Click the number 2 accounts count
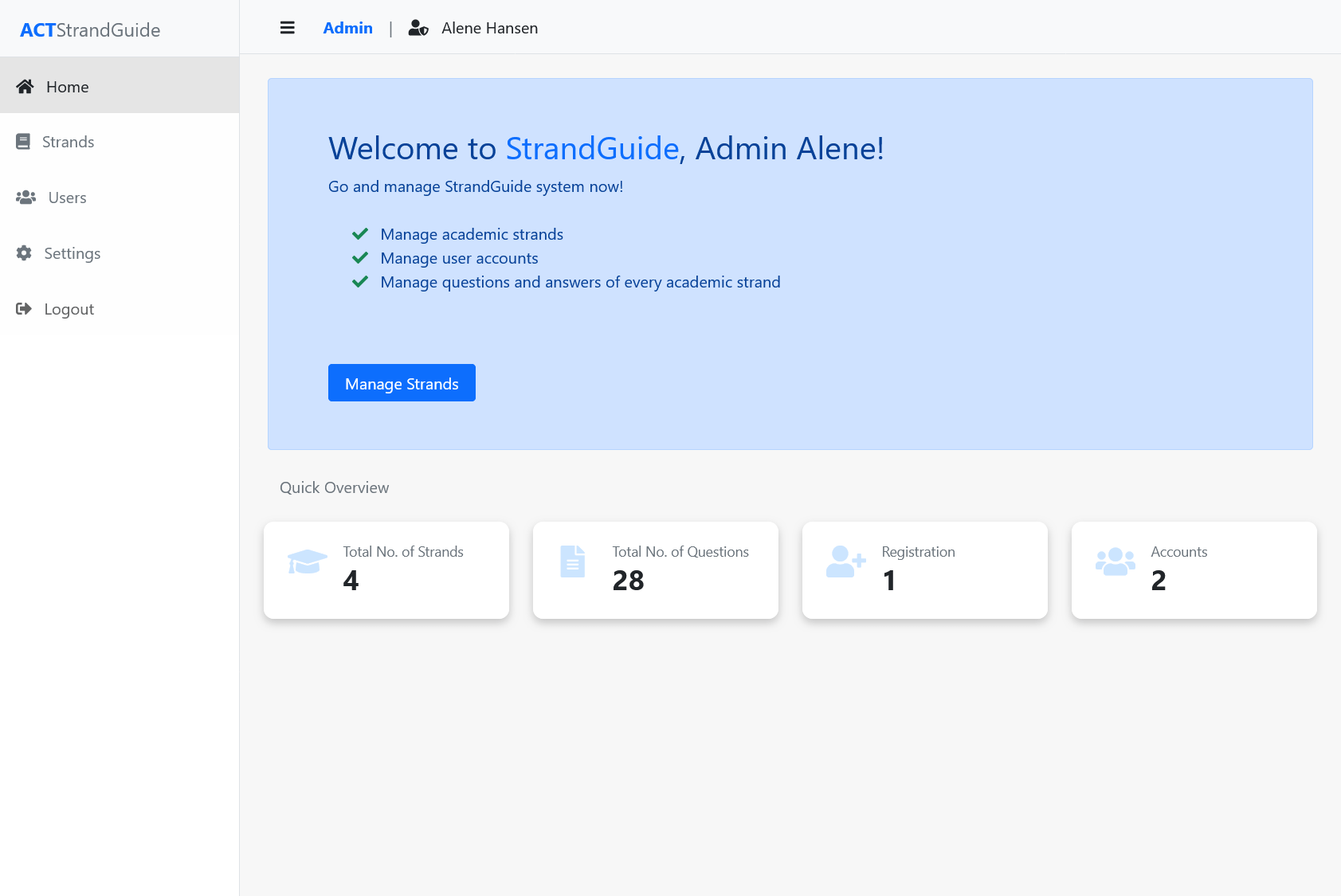The image size is (1341, 896). click(x=1159, y=581)
